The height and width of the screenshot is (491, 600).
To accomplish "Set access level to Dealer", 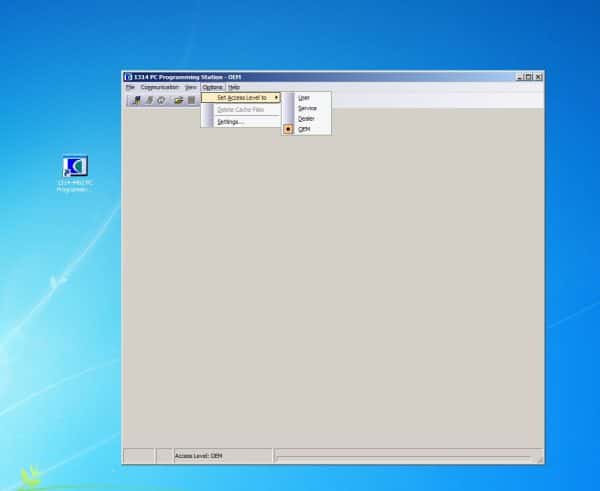I will (307, 119).
